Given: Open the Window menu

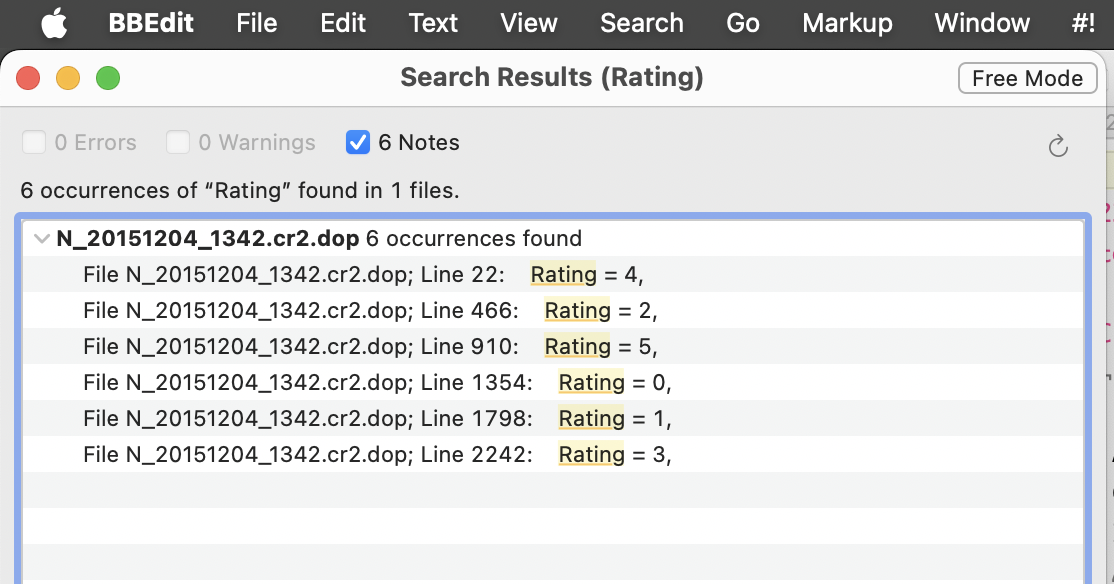Looking at the screenshot, I should 982,23.
